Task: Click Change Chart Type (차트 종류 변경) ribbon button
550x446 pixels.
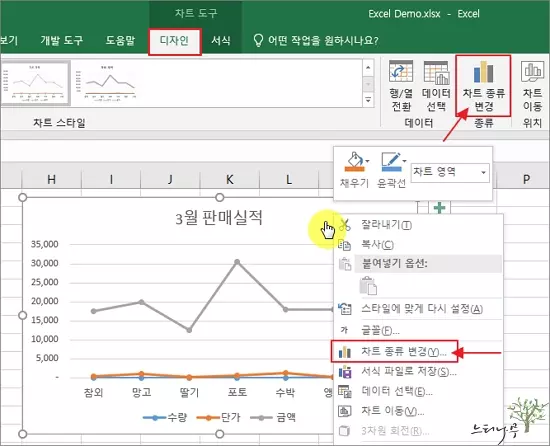Action: coord(483,86)
